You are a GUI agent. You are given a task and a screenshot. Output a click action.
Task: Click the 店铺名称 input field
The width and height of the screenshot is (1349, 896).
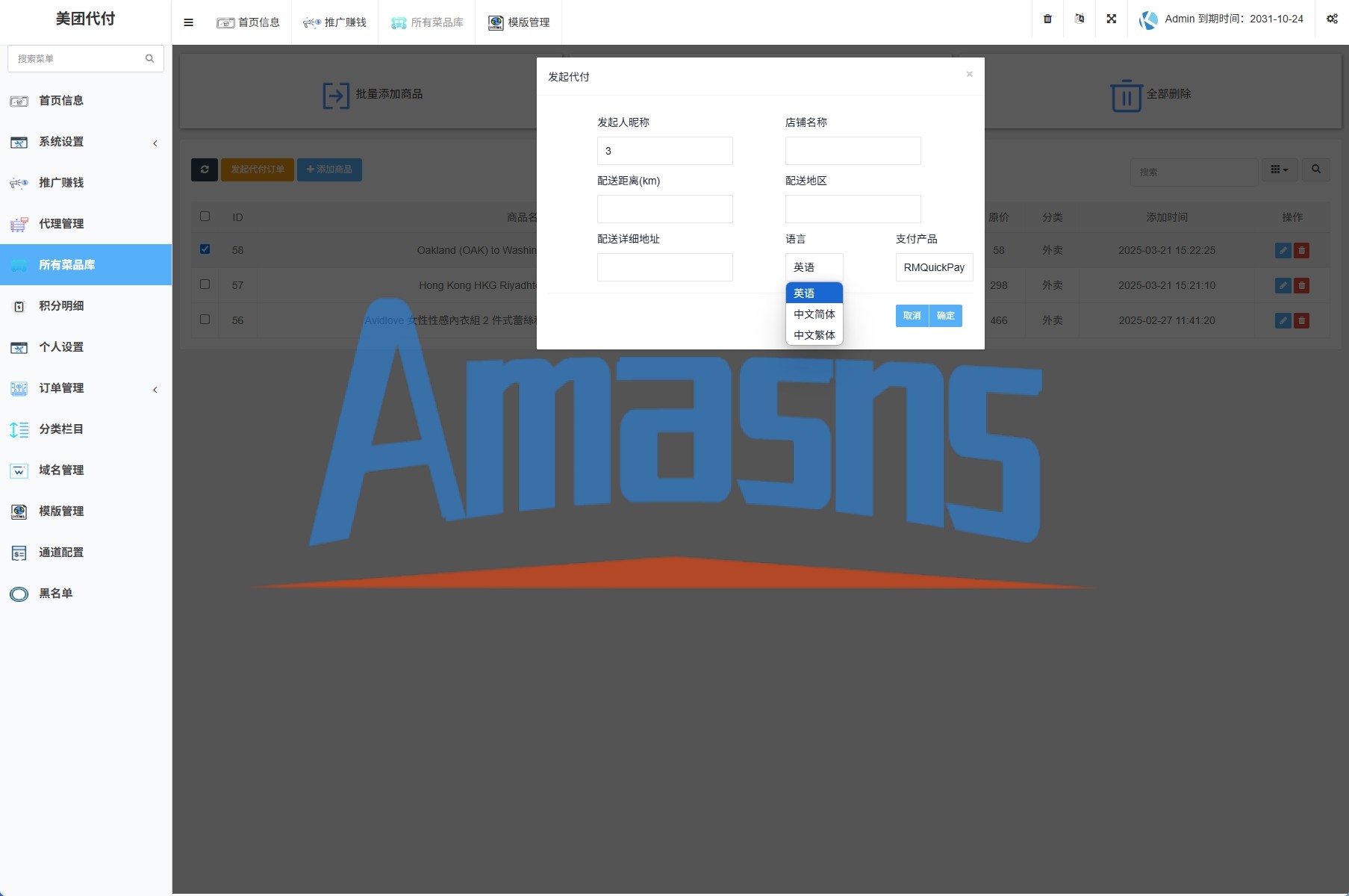[853, 151]
